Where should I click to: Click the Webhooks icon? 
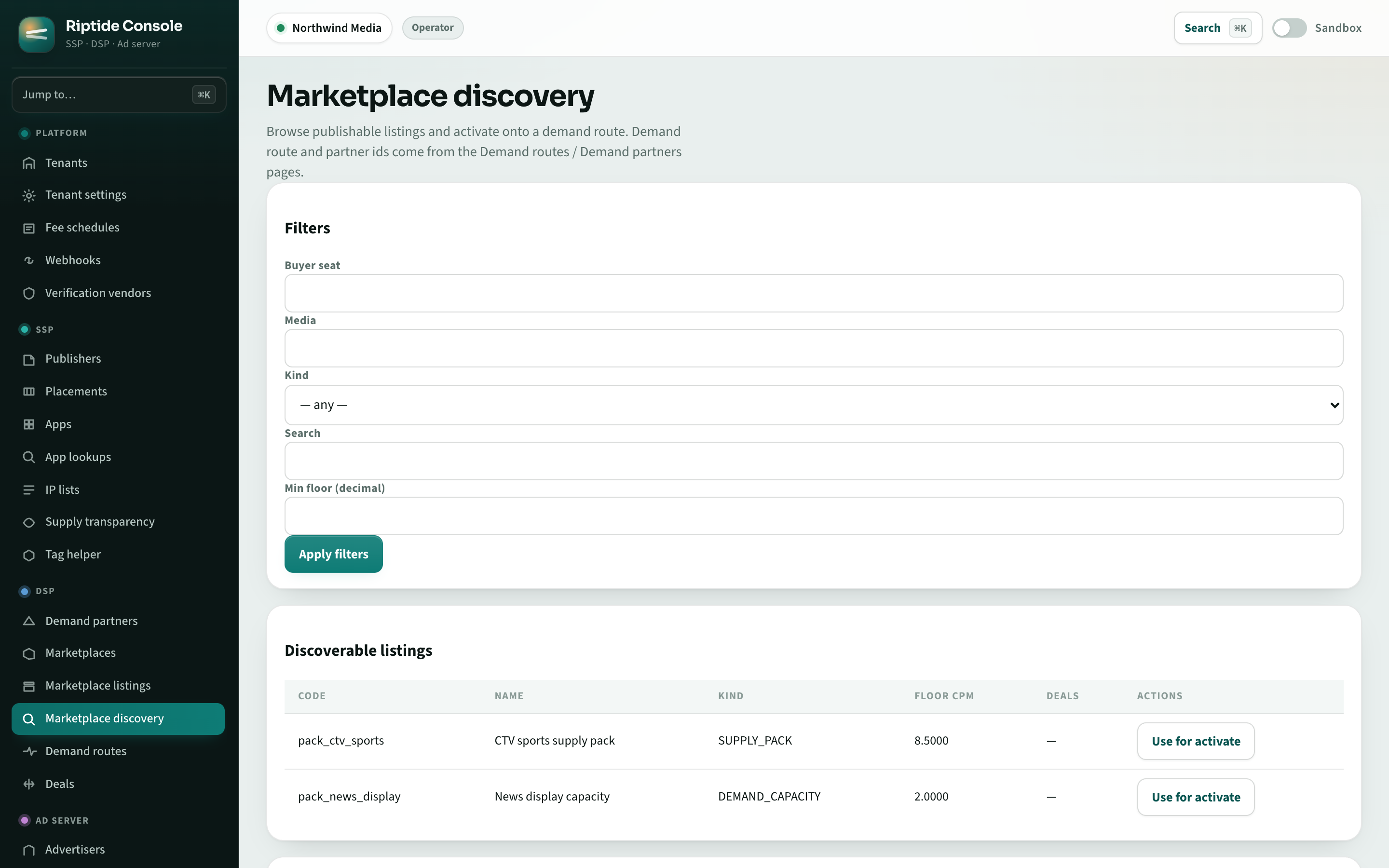pyautogui.click(x=29, y=260)
